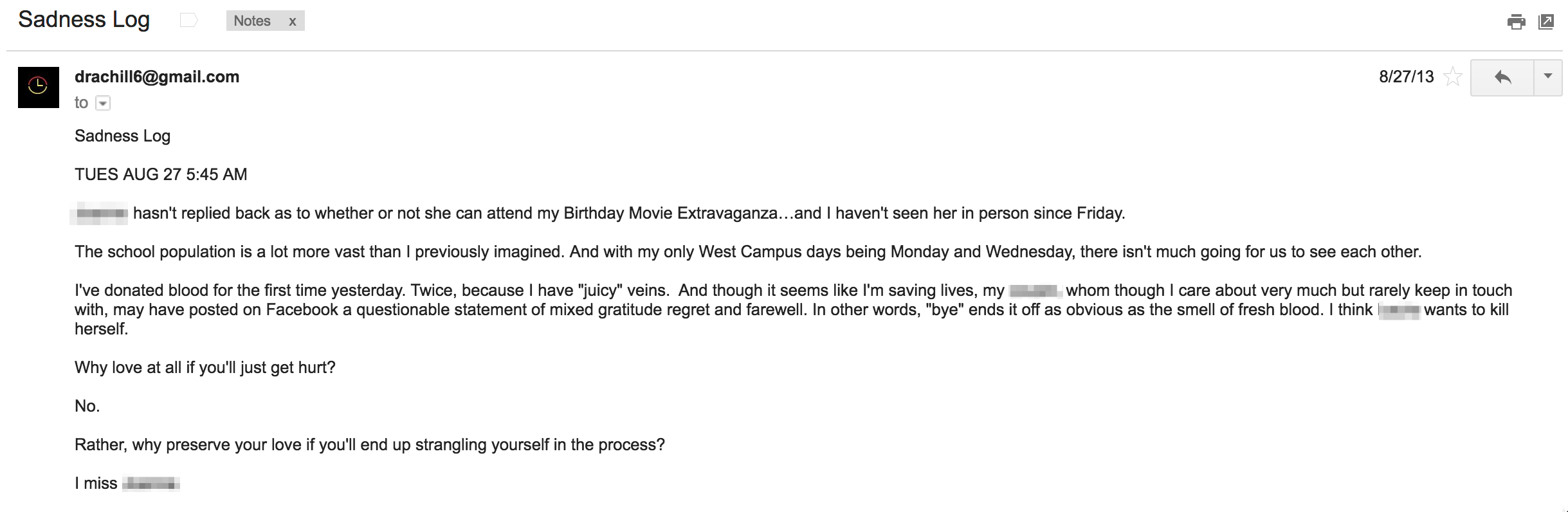Image resolution: width=1568 pixels, height=512 pixels.
Task: Click the sender address drachill6@gmail.com
Action: click(157, 77)
